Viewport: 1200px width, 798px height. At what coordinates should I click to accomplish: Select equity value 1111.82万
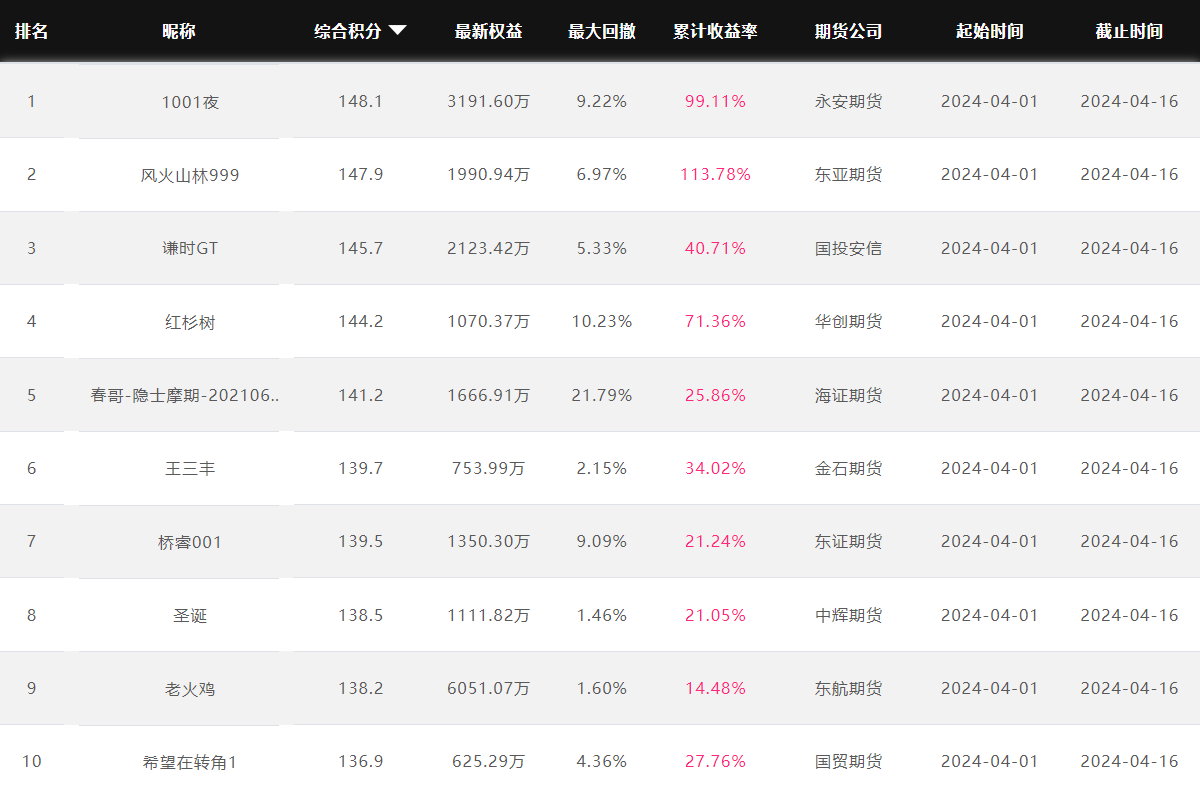488,615
